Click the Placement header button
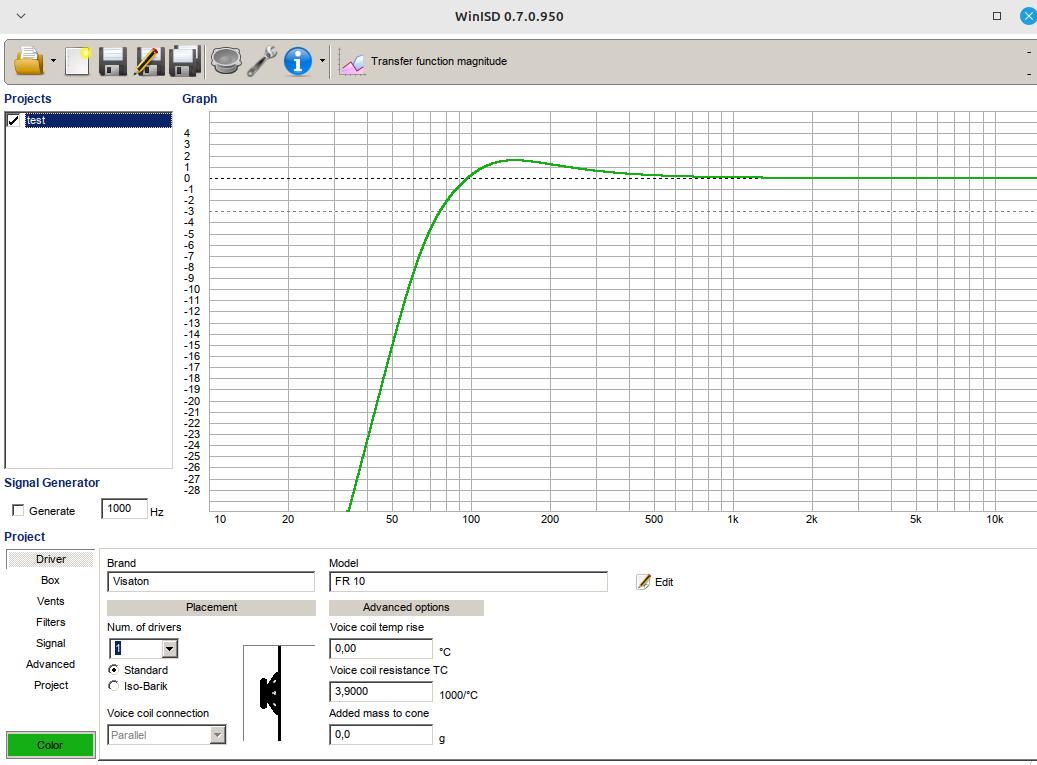The image size is (1037, 765). point(211,607)
